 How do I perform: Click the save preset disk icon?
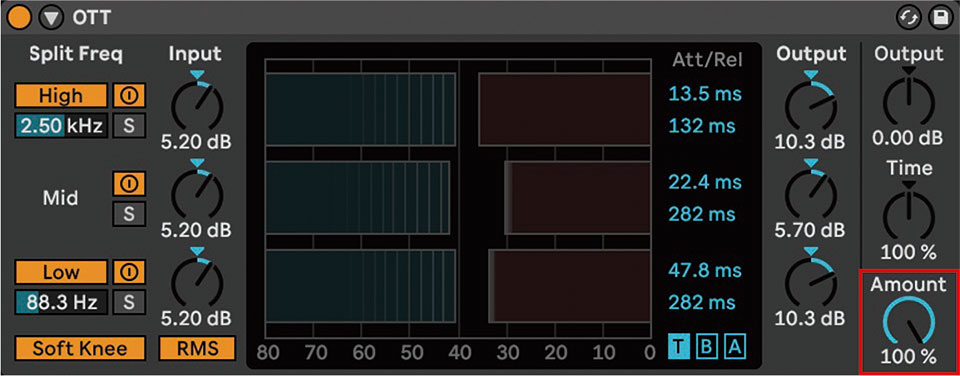tap(940, 18)
